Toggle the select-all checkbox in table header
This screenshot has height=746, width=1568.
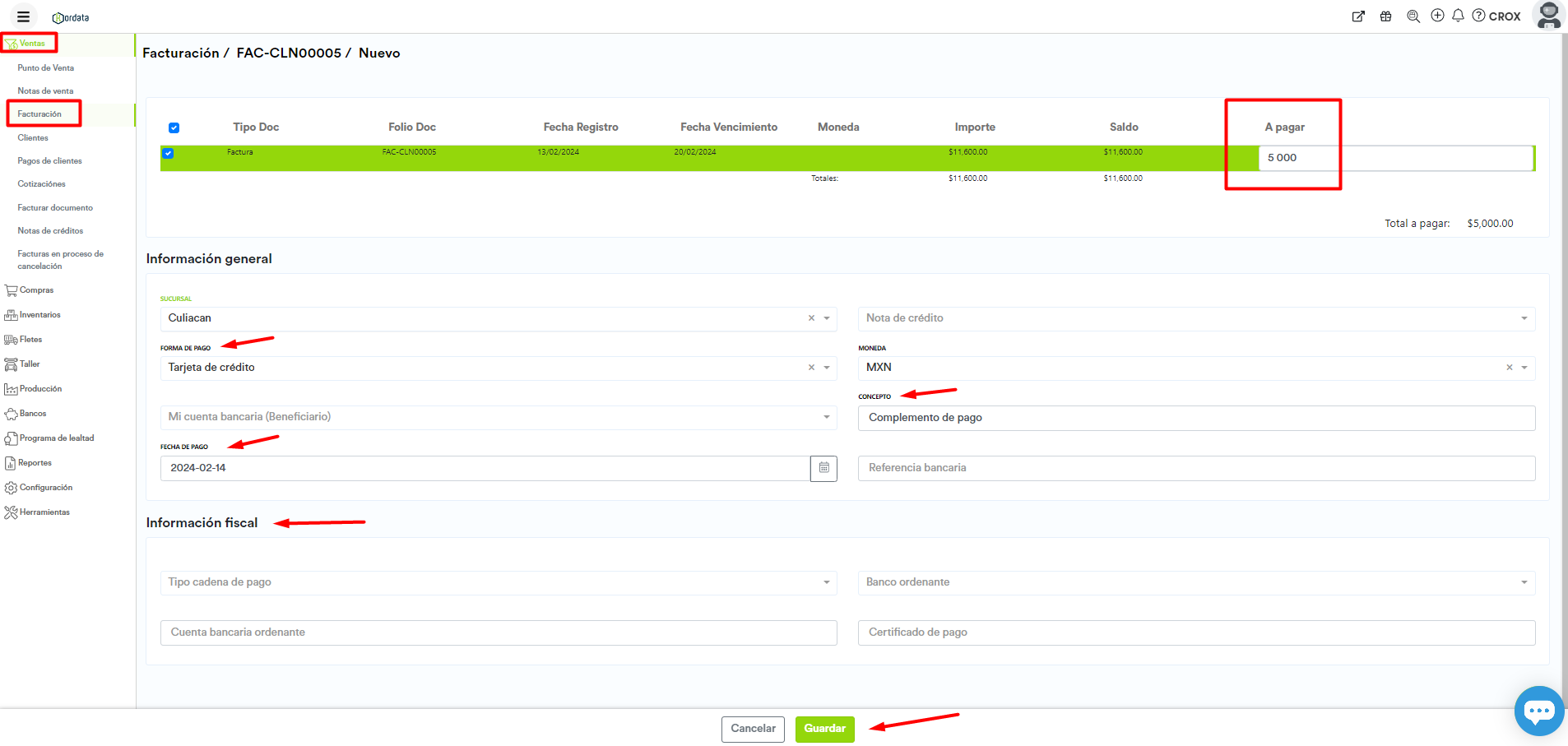coord(174,127)
